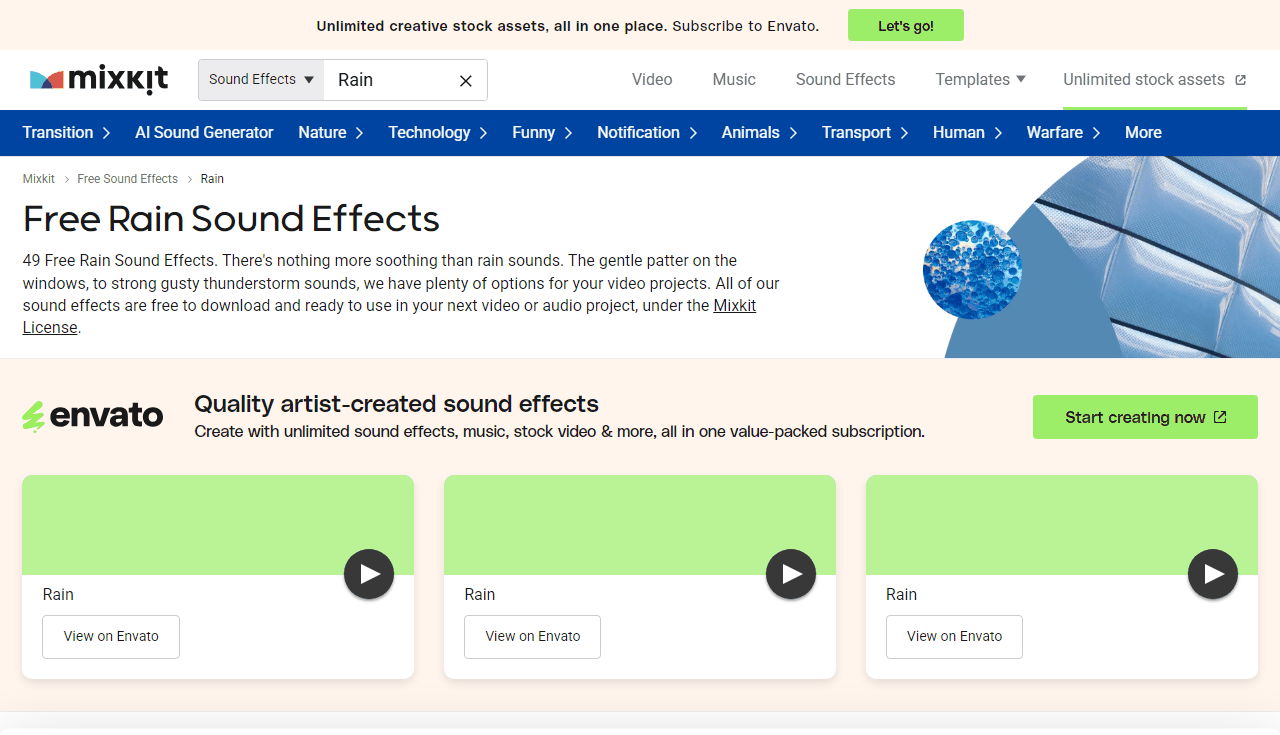
Task: Click the second card's green waveform area
Action: coord(640,525)
